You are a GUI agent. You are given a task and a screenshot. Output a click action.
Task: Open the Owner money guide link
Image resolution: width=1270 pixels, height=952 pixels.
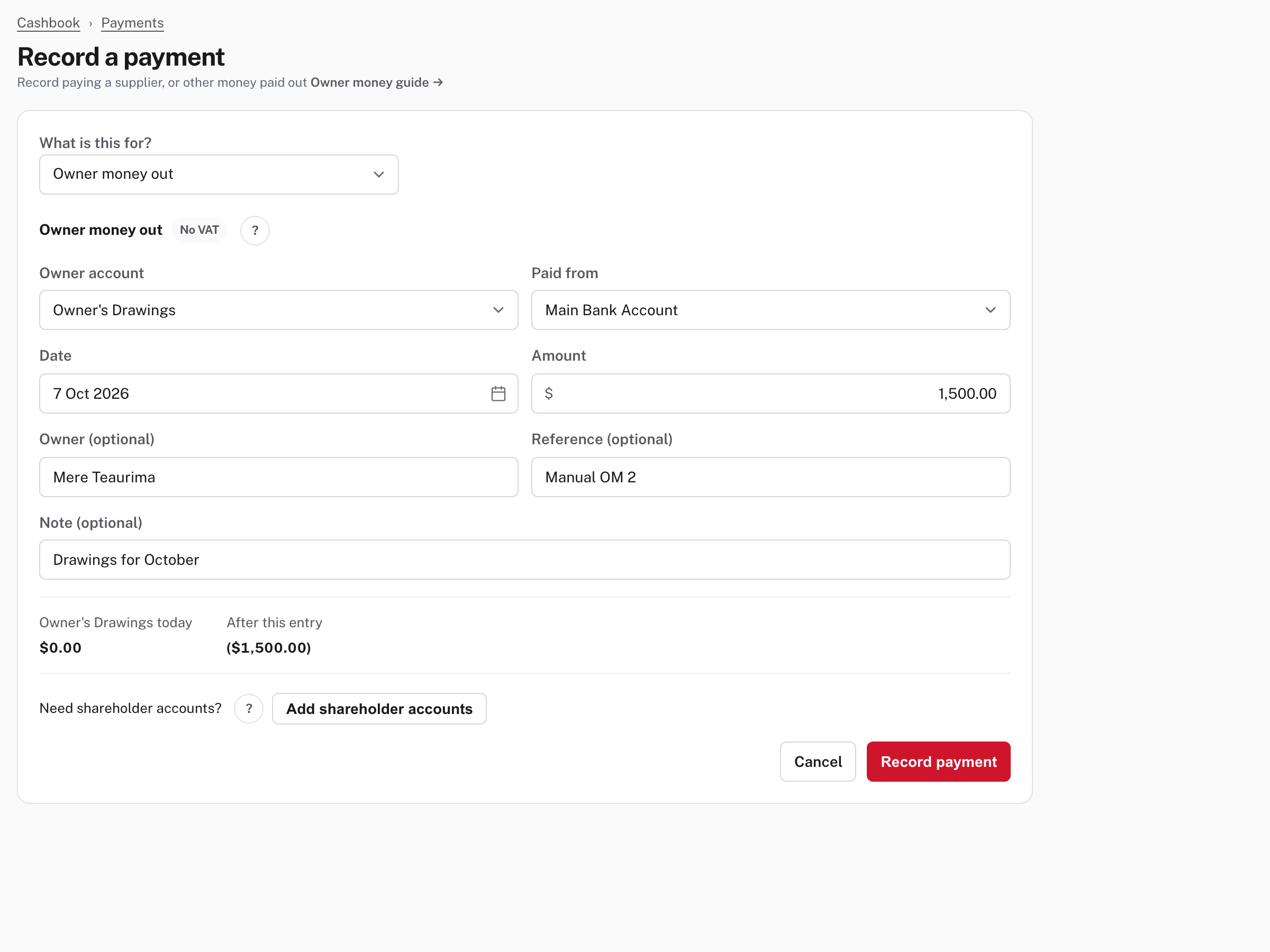tap(377, 83)
